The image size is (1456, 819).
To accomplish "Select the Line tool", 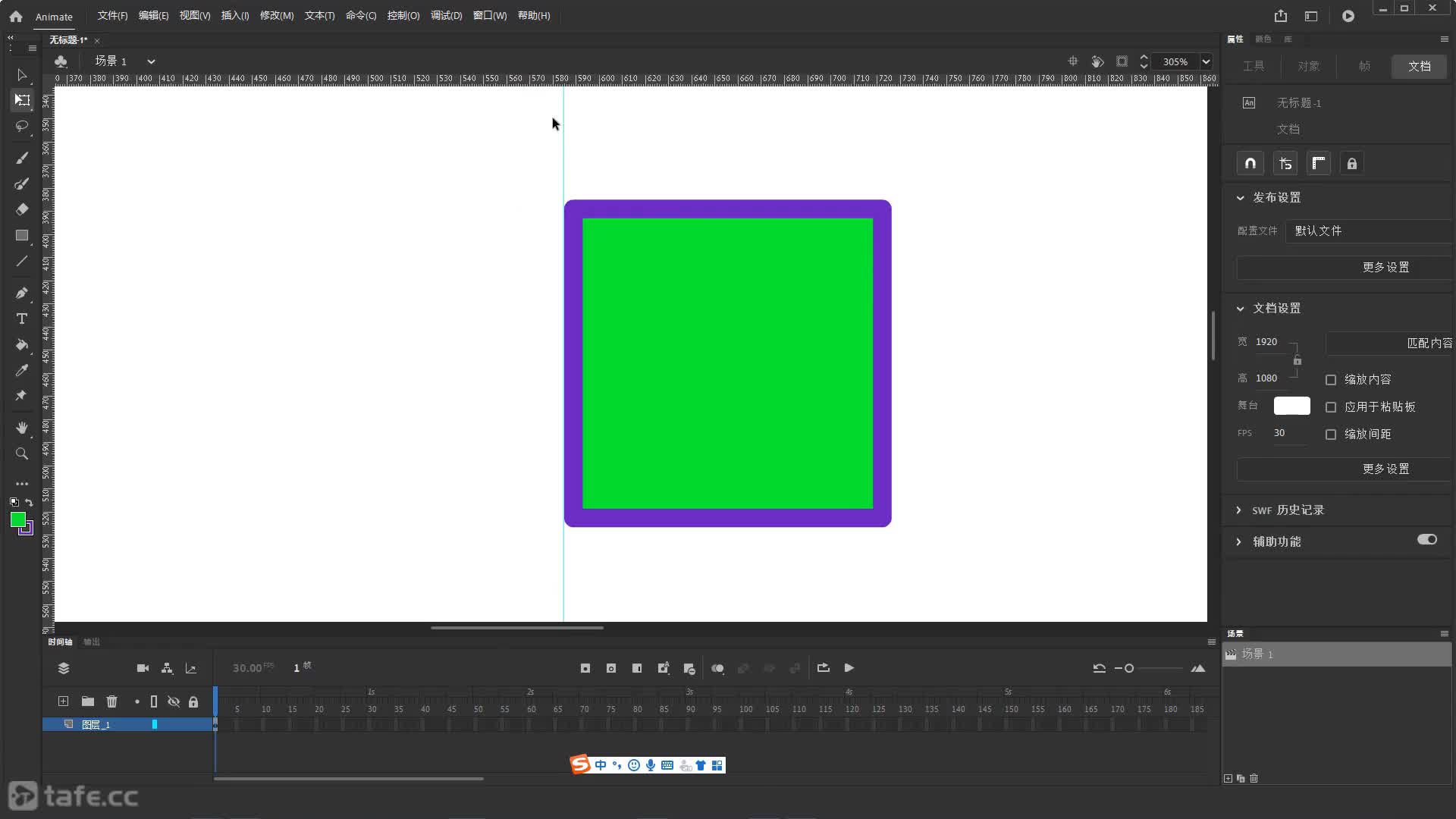I will [x=21, y=262].
